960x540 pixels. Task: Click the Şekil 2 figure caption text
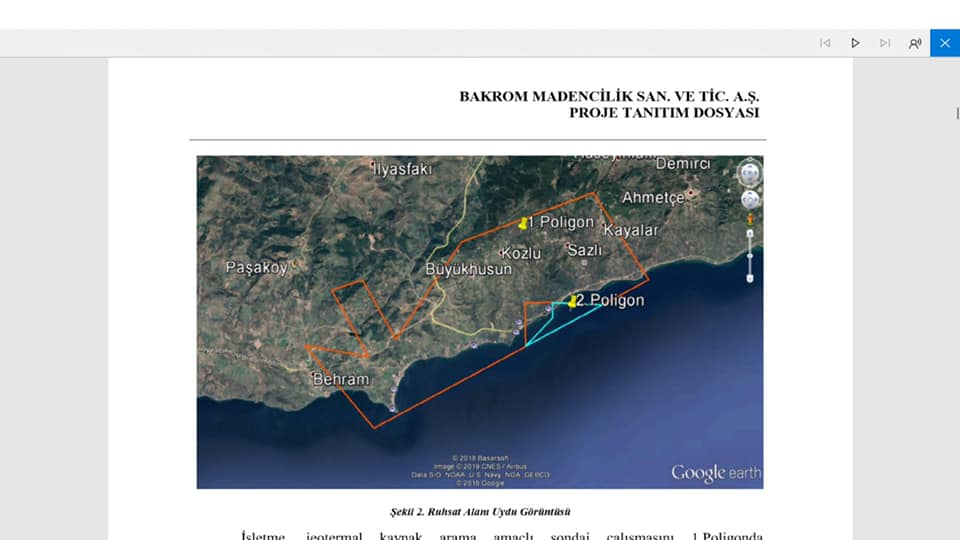click(480, 512)
